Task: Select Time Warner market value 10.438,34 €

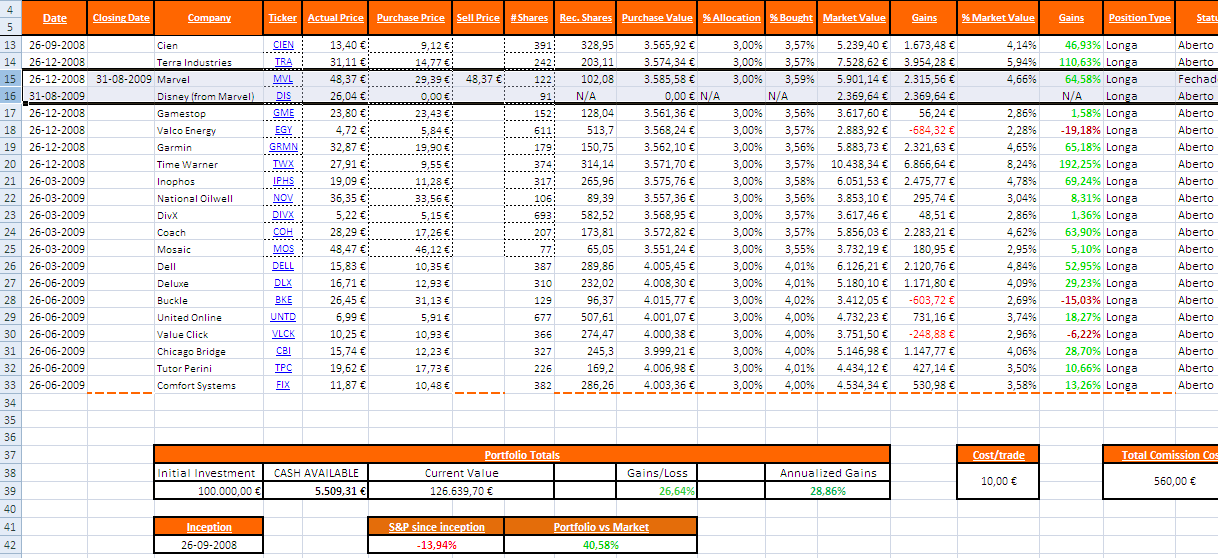Action: pos(854,164)
